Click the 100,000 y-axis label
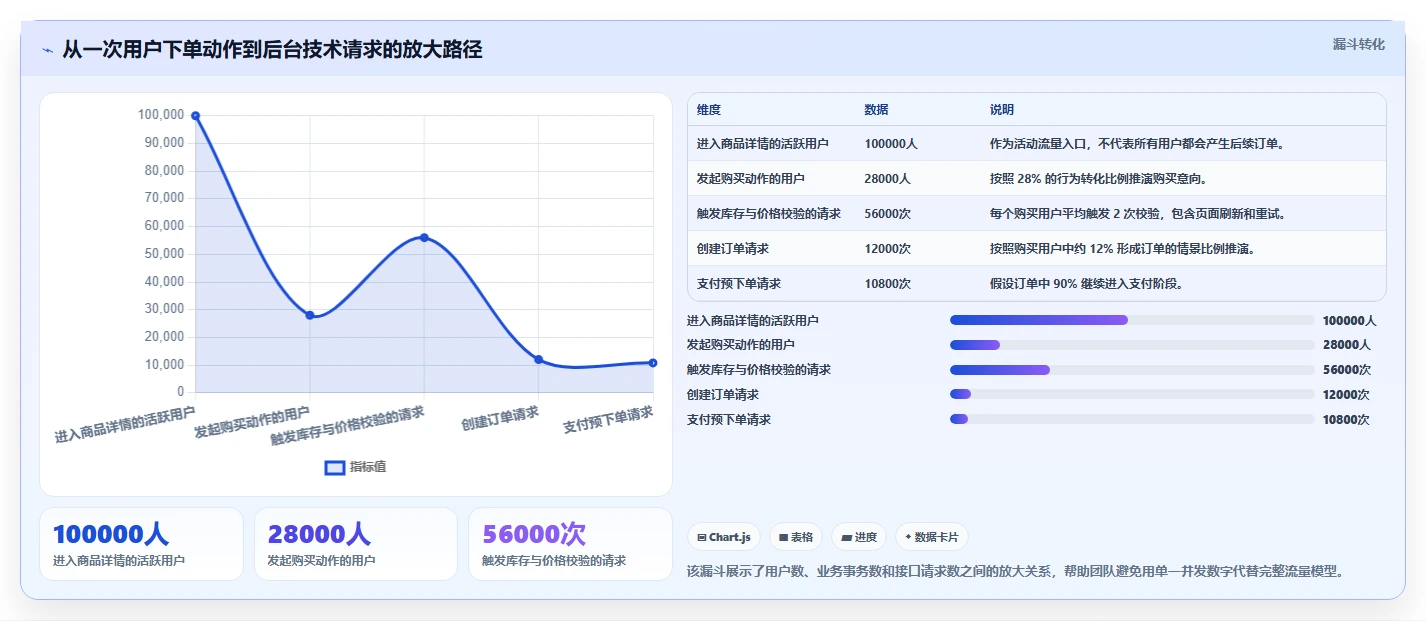This screenshot has width=1426, height=621. pos(160,115)
